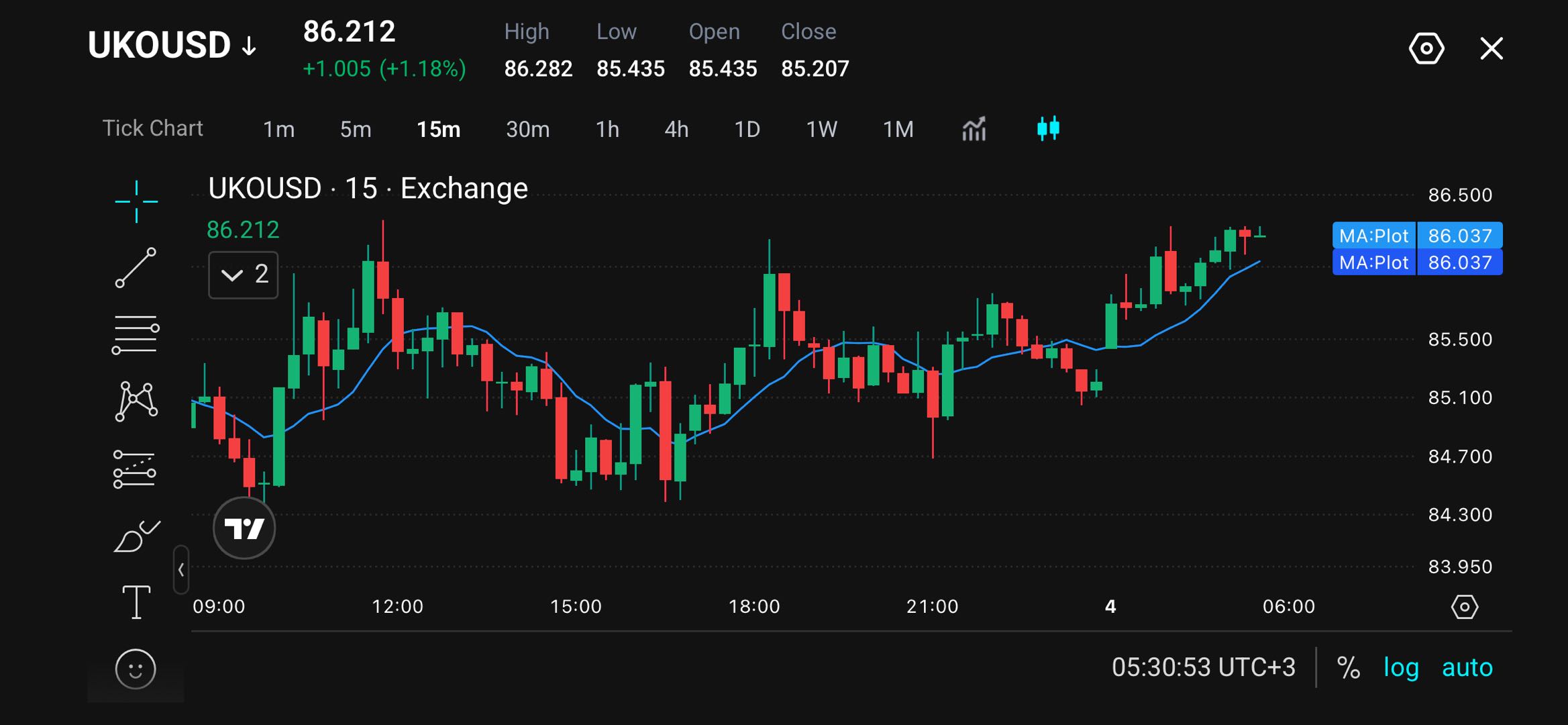Select the Text annotation tool

click(136, 602)
